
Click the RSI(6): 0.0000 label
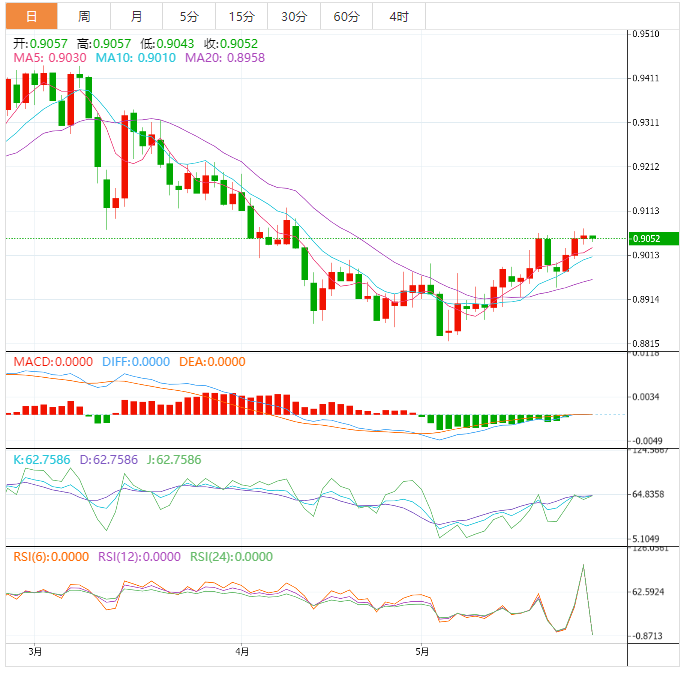[x=50, y=557]
